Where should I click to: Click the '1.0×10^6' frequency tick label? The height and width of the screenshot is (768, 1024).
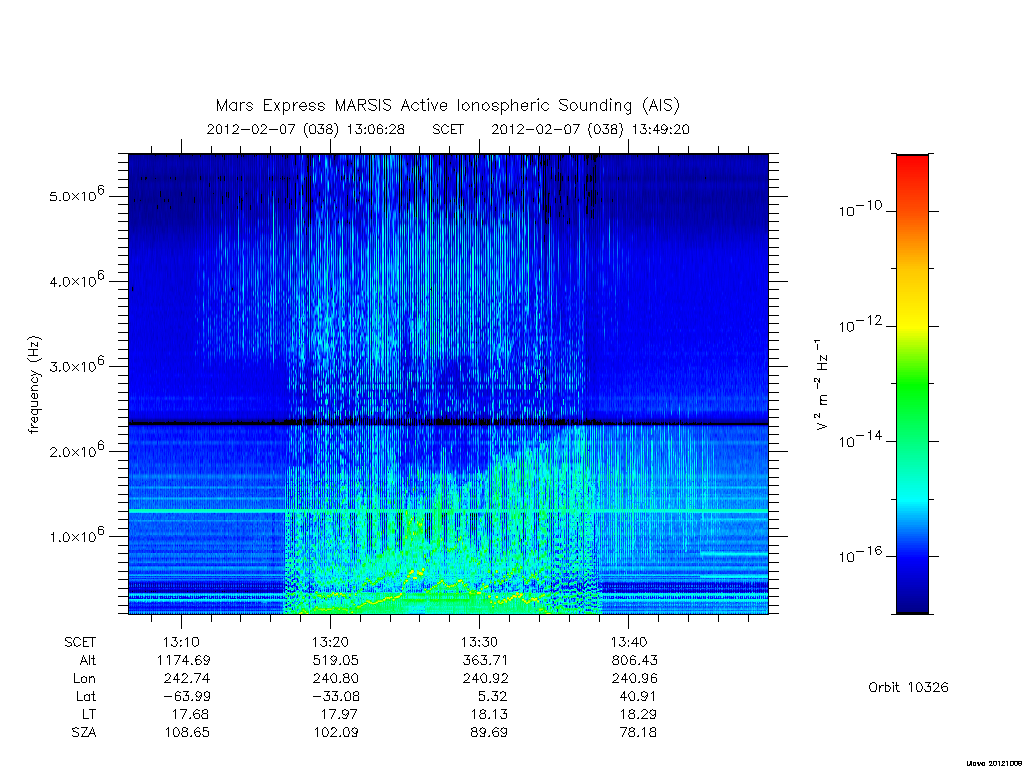(76, 536)
